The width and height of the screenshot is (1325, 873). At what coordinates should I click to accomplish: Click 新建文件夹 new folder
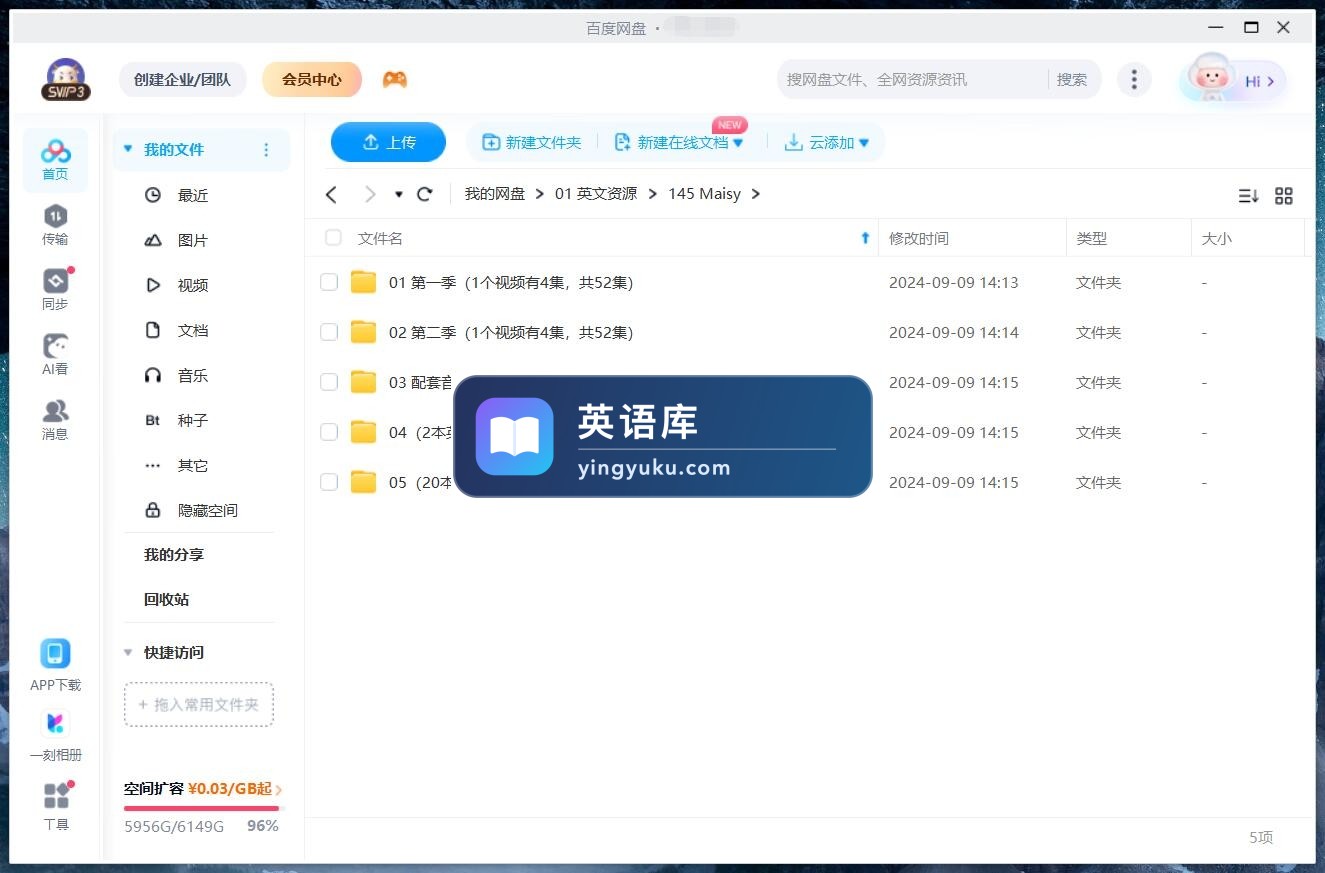(x=532, y=143)
